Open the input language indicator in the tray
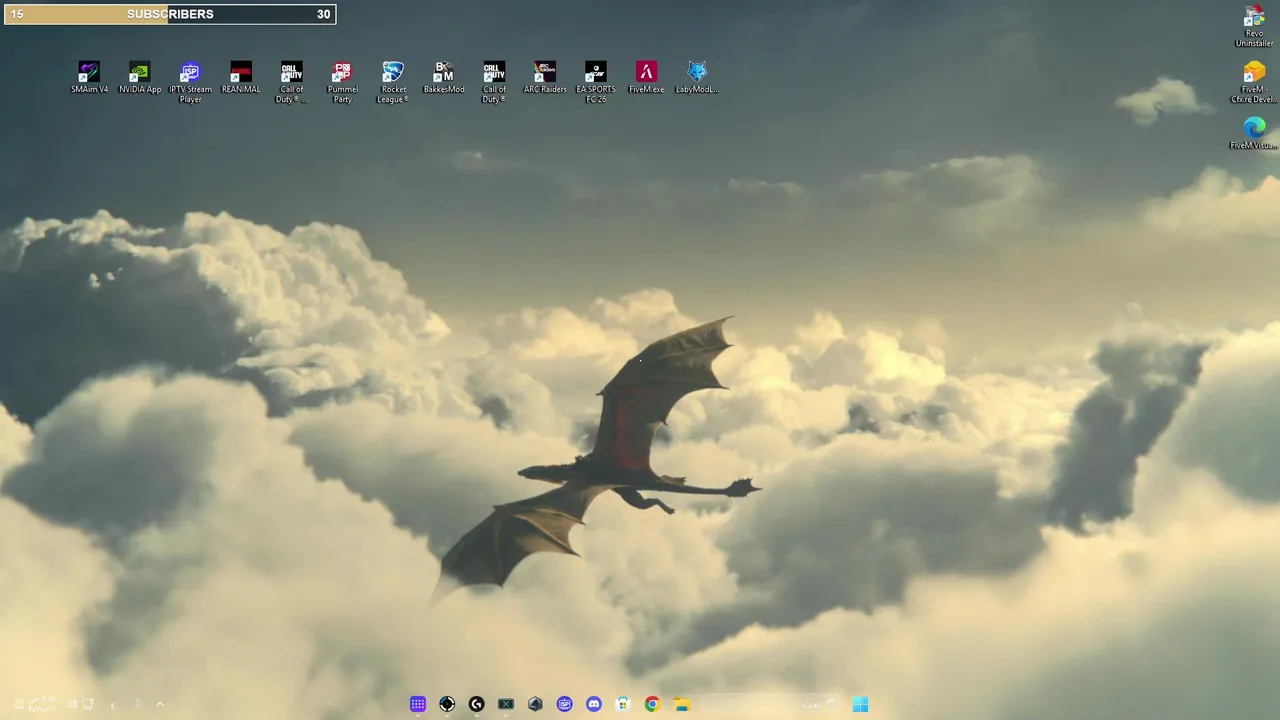Image resolution: width=1280 pixels, height=720 pixels. (x=113, y=705)
